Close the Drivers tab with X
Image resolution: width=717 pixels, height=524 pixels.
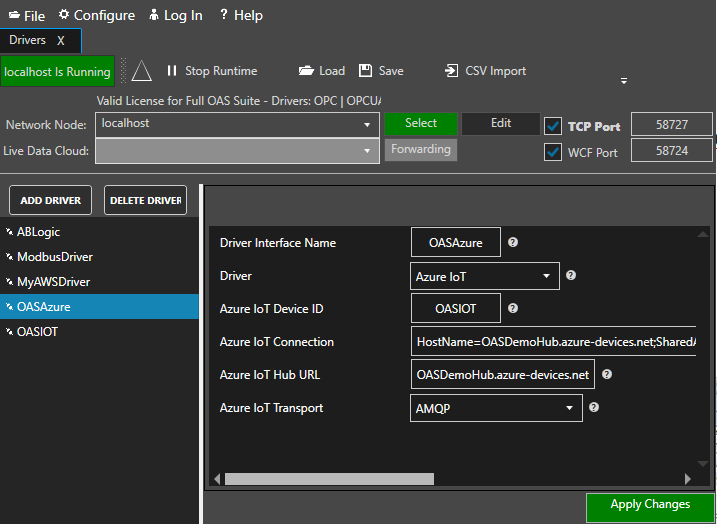(61, 41)
